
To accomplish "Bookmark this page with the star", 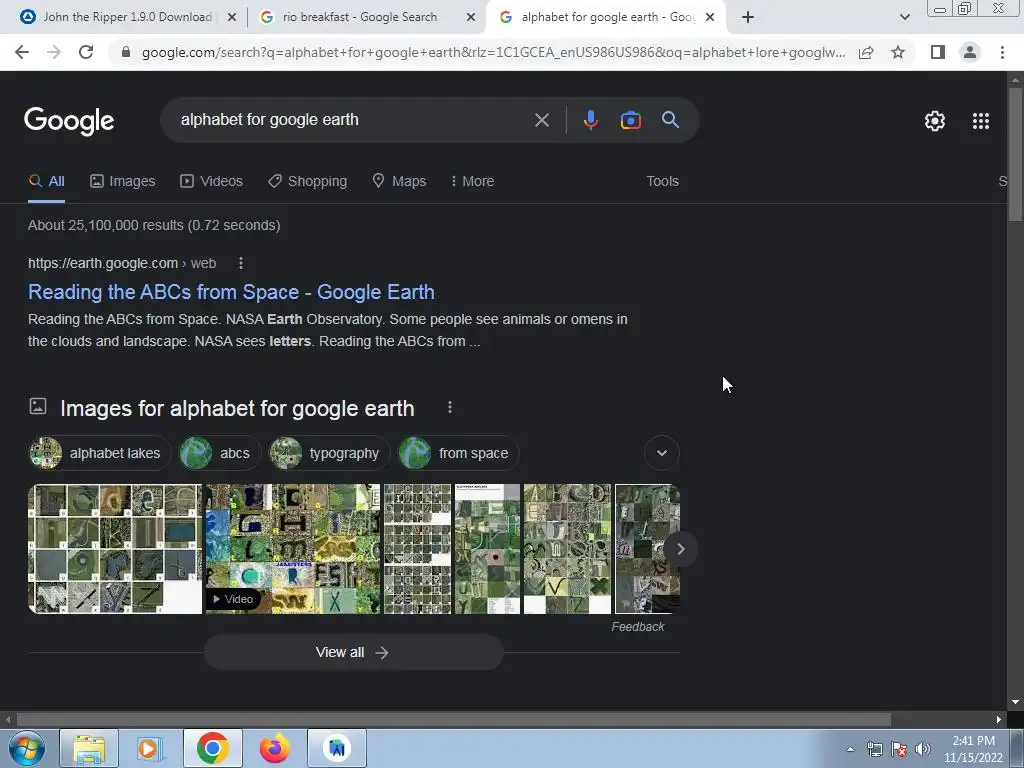I will (898, 52).
